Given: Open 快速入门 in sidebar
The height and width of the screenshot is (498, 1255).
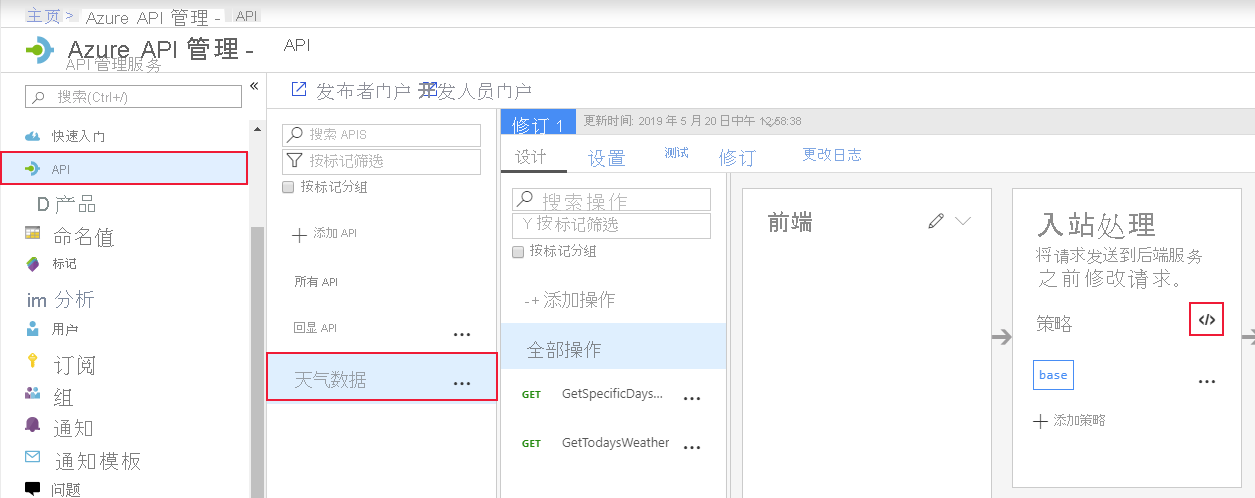Looking at the screenshot, I should click(79, 136).
